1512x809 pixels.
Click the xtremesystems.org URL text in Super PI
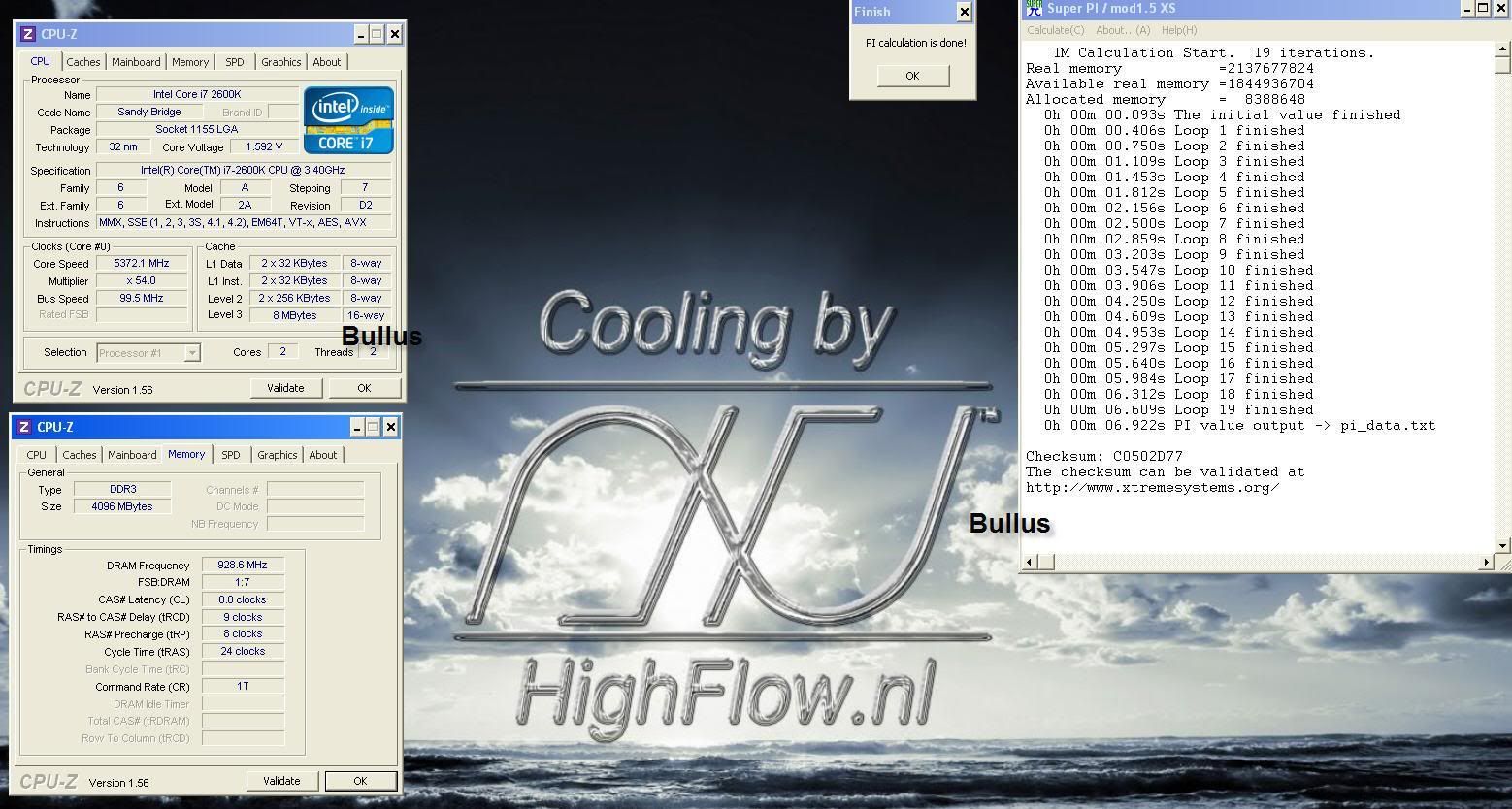coord(1153,488)
